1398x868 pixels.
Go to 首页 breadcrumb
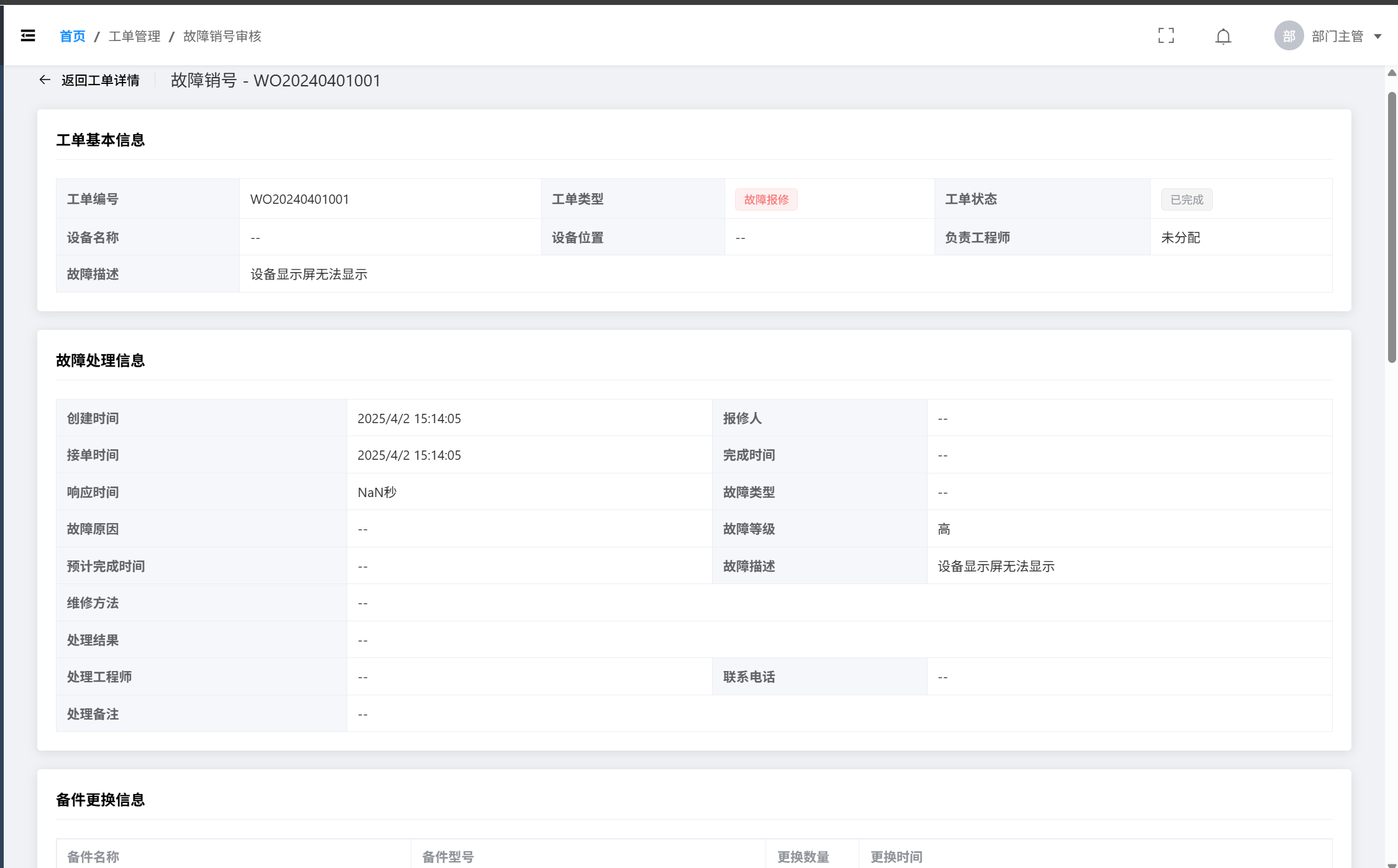72,37
